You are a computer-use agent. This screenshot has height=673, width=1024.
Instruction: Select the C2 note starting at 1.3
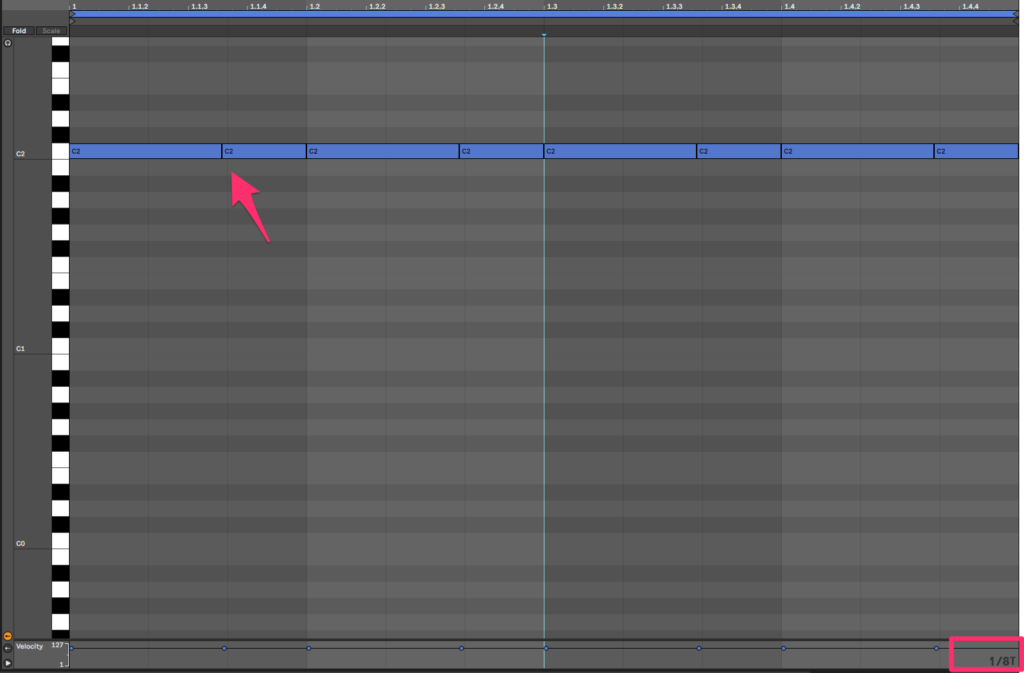[620, 151]
